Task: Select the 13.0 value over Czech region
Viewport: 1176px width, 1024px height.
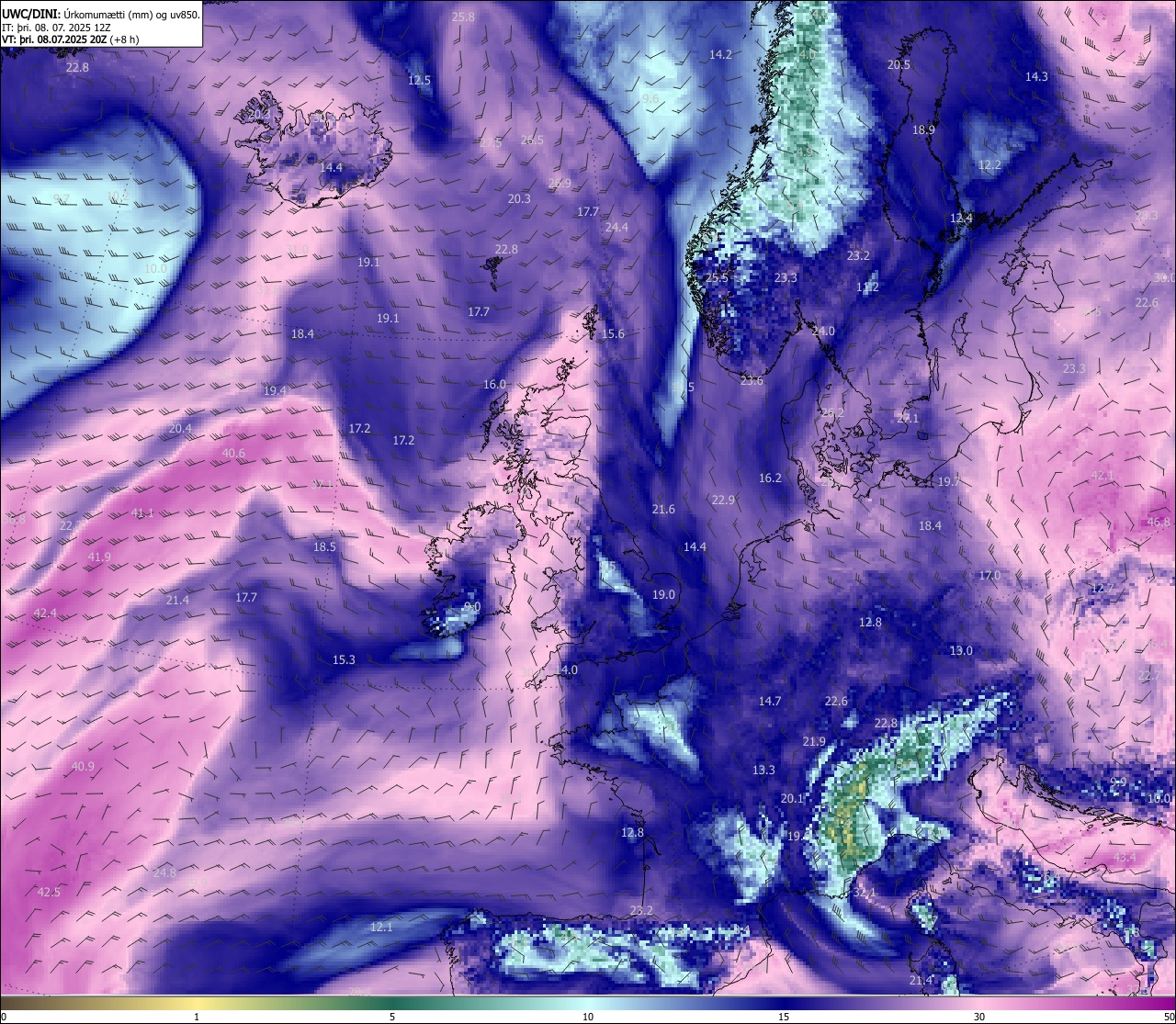Action: (x=960, y=650)
